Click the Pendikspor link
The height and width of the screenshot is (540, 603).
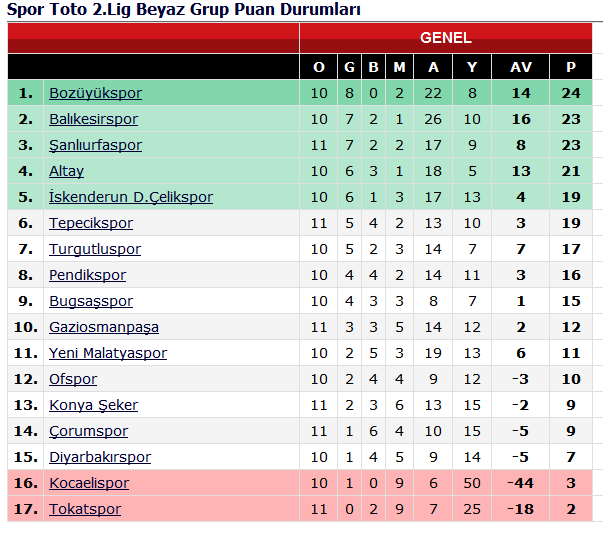click(87, 275)
